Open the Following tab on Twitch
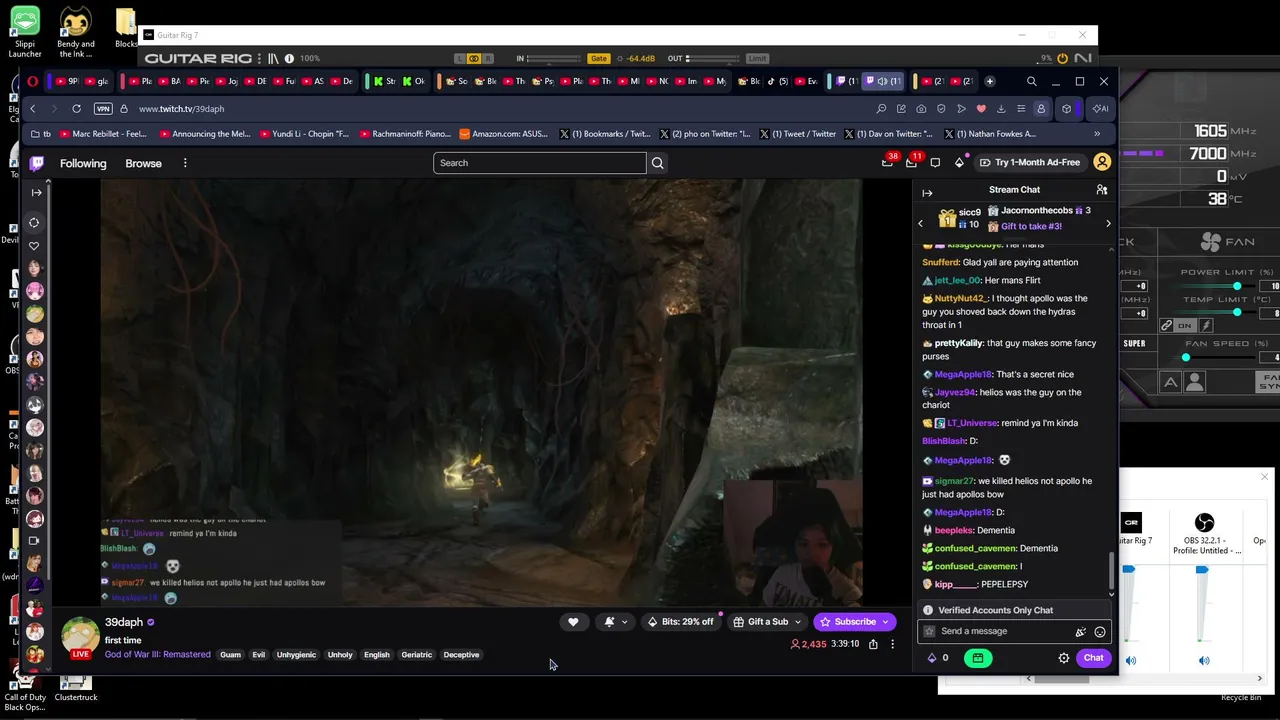This screenshot has width=1280, height=720. pos(83,163)
